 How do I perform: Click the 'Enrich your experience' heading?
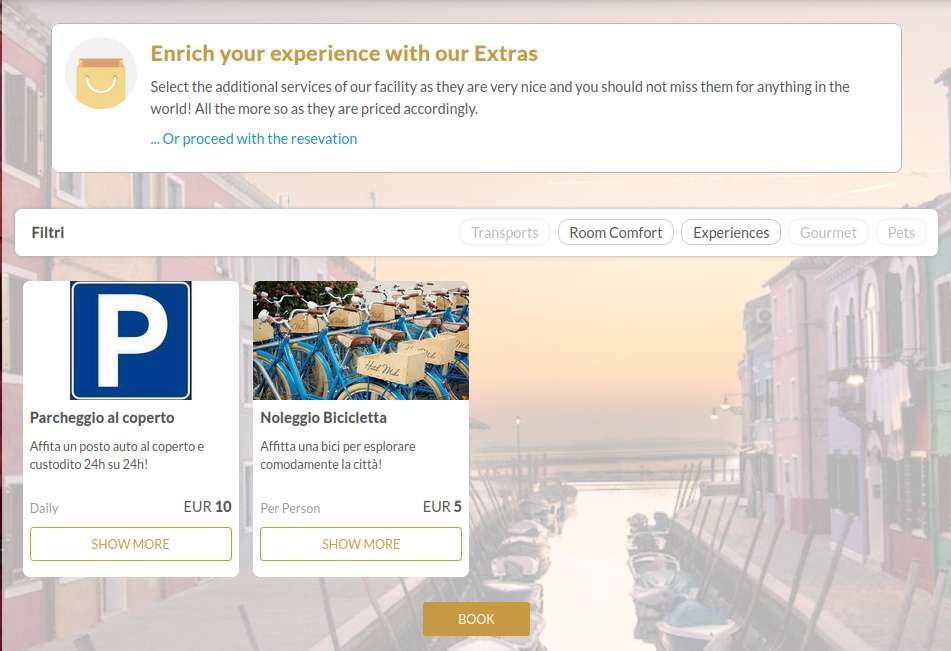point(344,53)
